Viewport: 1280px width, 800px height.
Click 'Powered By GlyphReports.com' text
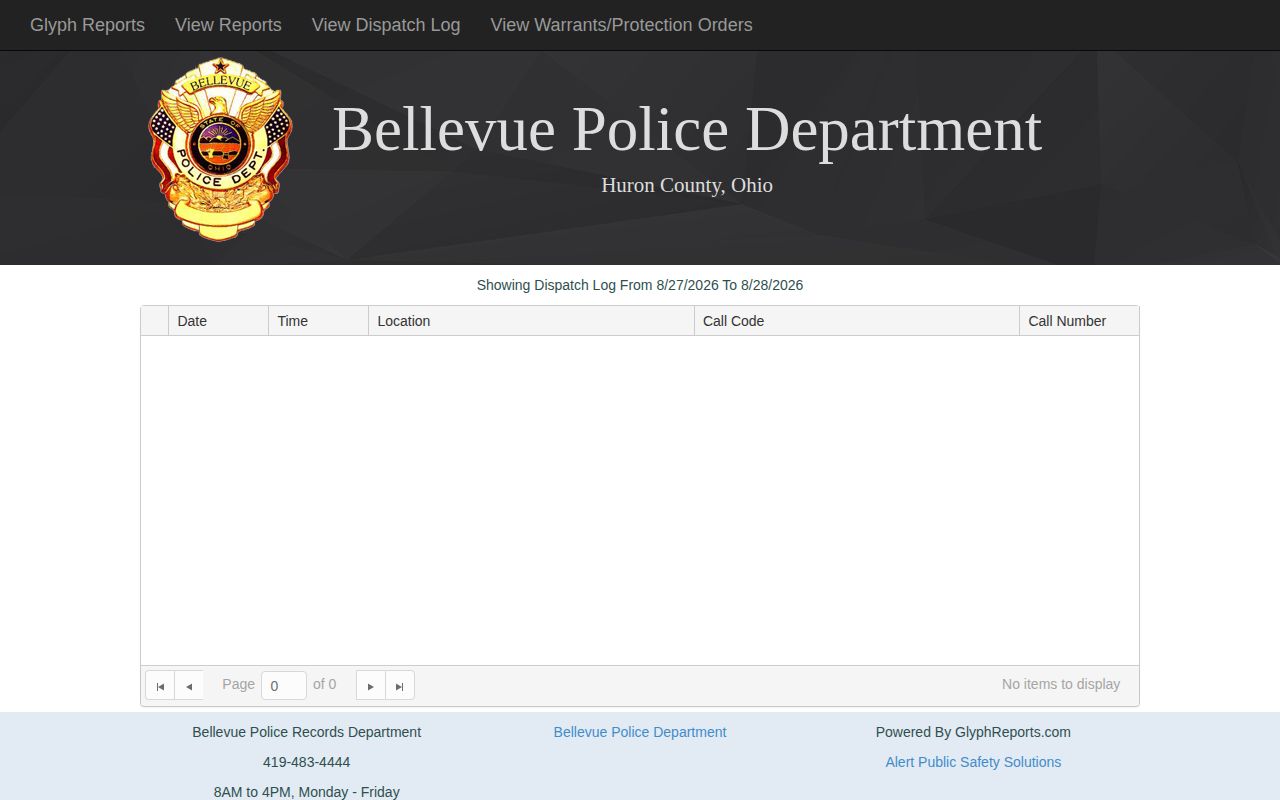coord(973,732)
